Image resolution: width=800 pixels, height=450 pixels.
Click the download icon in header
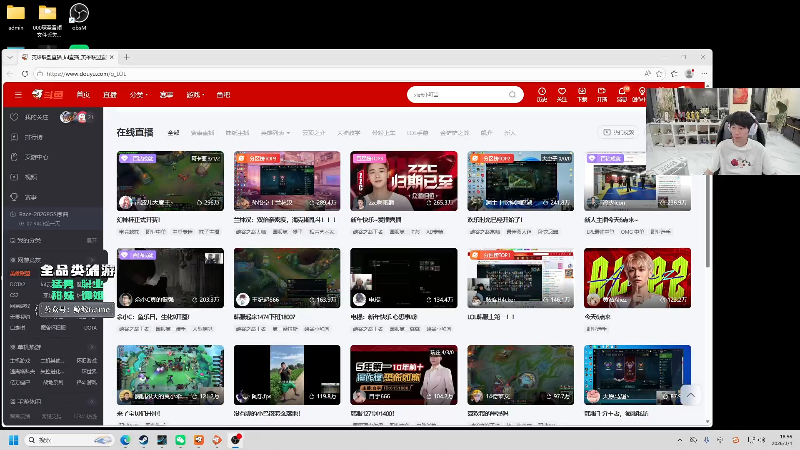click(x=582, y=94)
